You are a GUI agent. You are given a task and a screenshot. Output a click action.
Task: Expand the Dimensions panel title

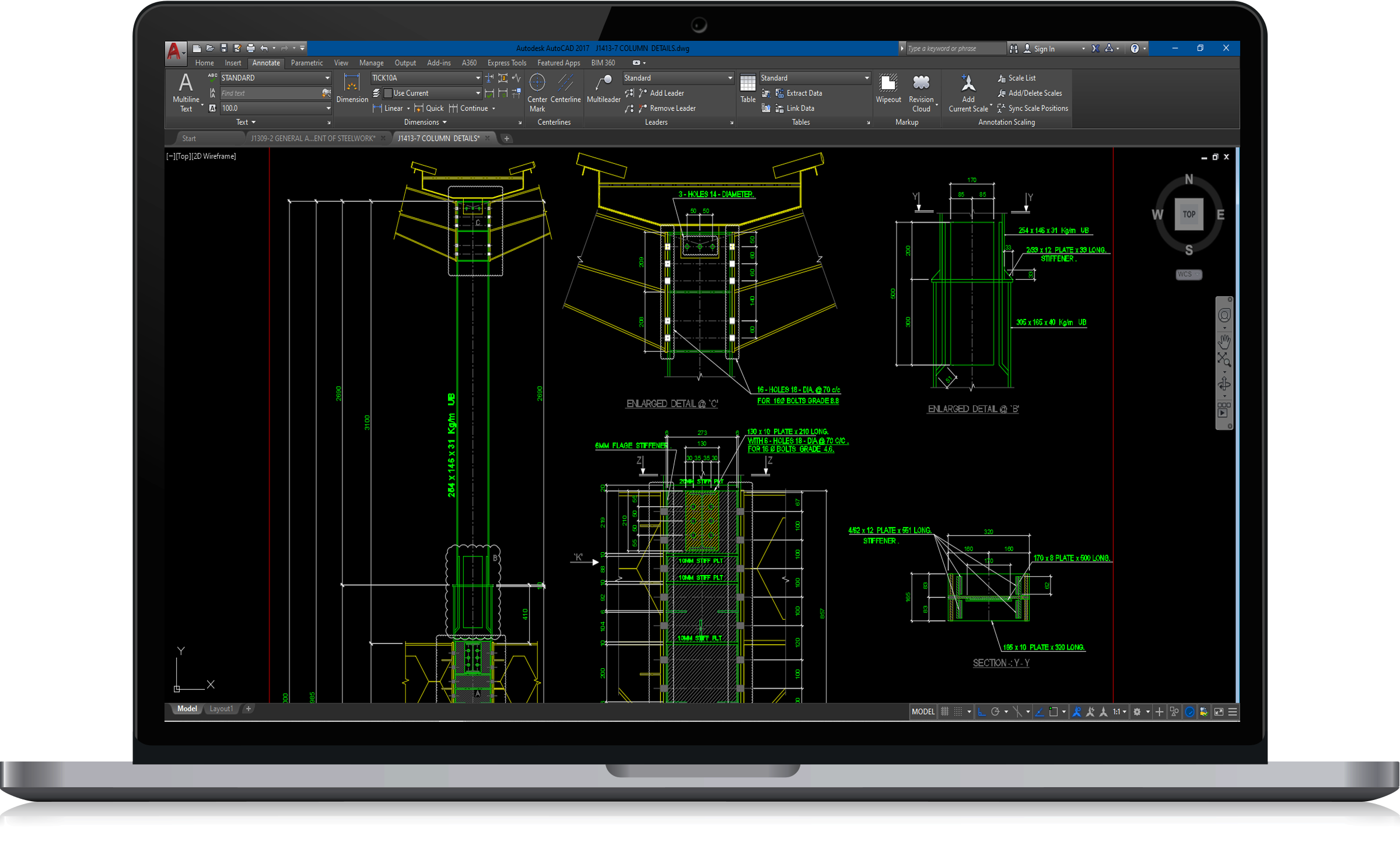pos(425,122)
